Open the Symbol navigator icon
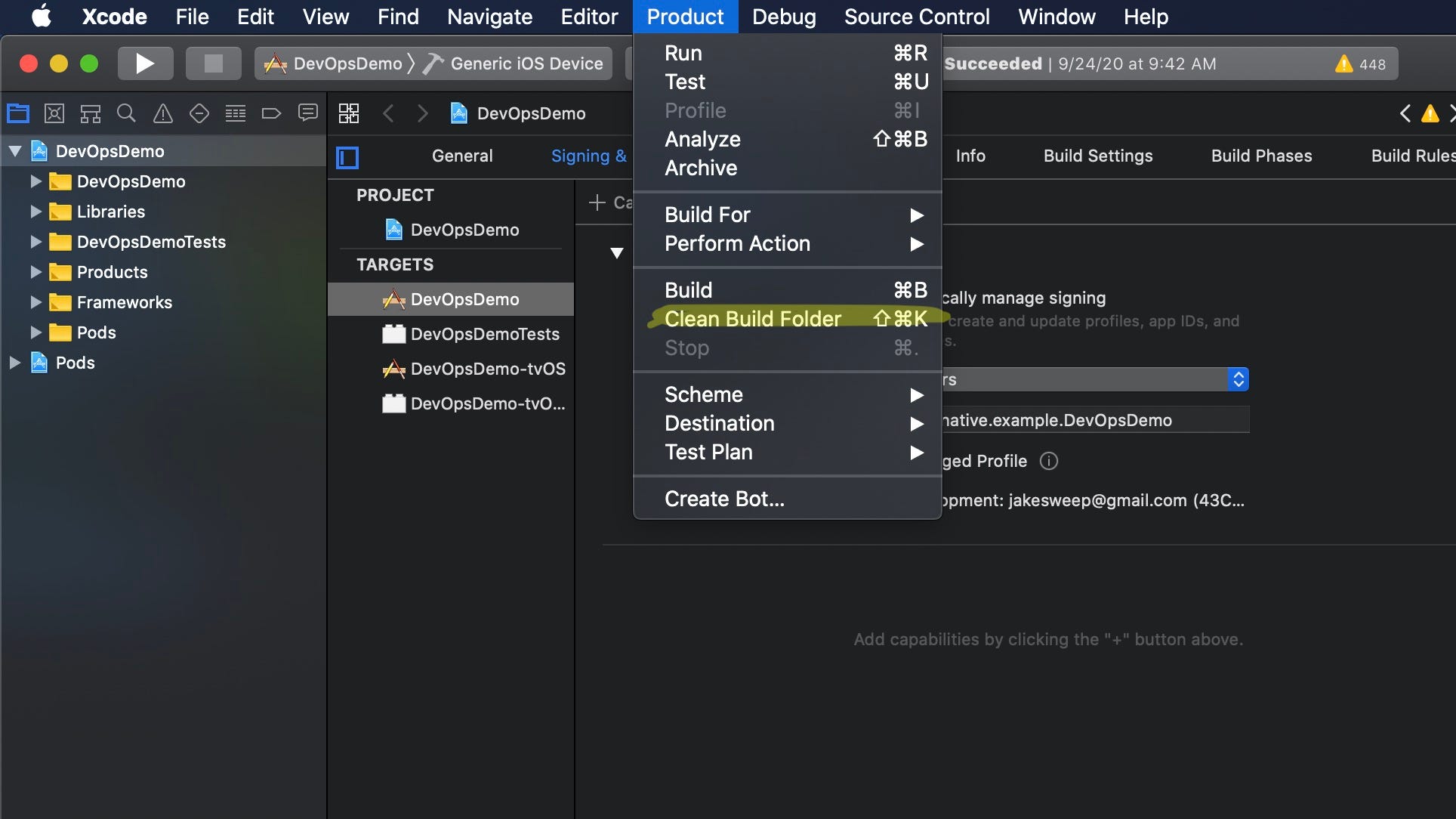 (x=90, y=113)
